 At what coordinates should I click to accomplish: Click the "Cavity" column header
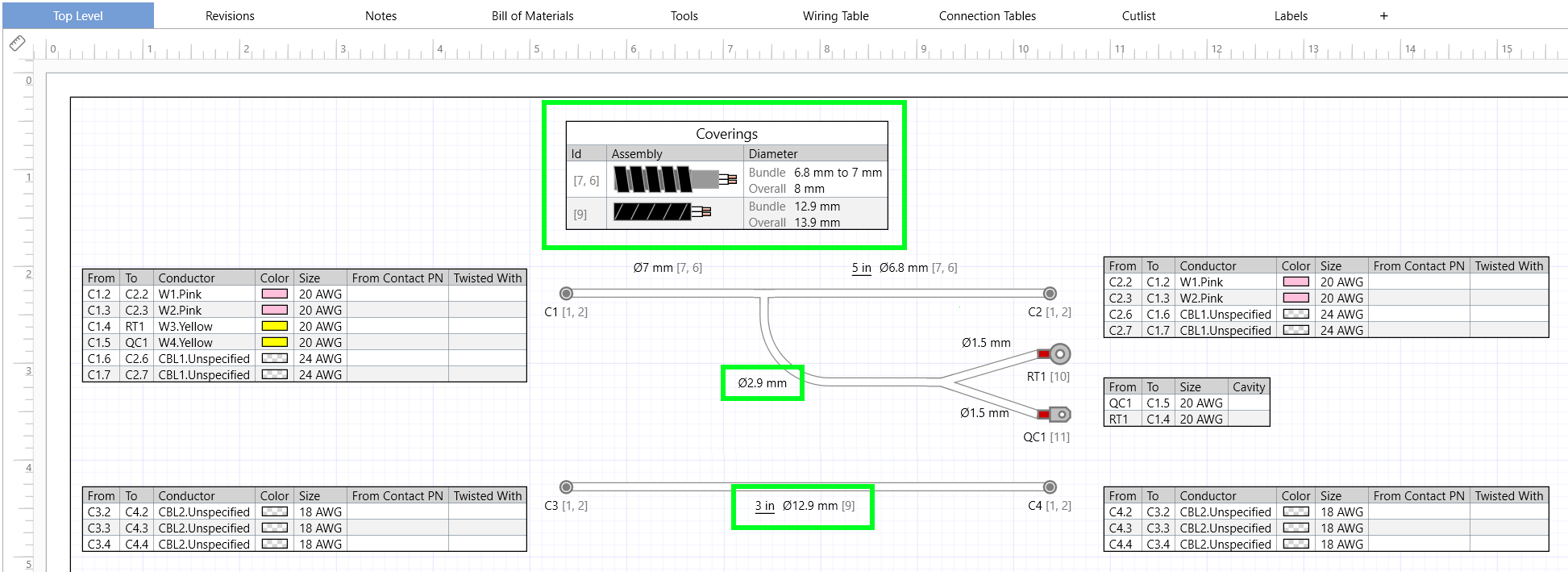(1249, 387)
